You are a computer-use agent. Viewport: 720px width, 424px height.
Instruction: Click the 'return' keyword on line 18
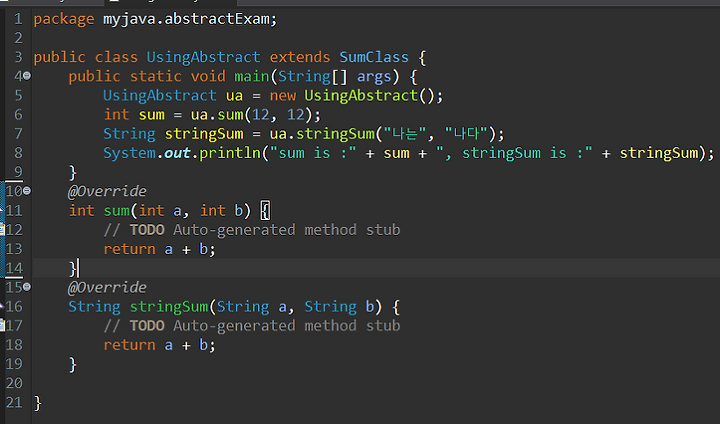(x=129, y=345)
